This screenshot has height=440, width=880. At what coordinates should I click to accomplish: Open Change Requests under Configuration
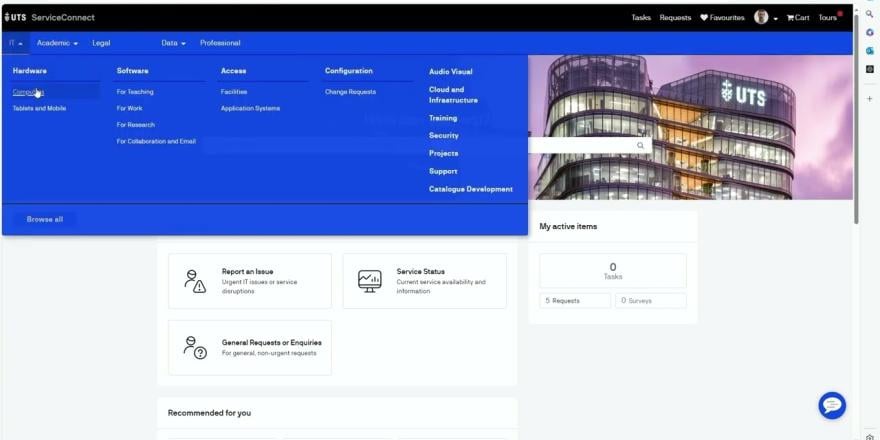coord(350,92)
